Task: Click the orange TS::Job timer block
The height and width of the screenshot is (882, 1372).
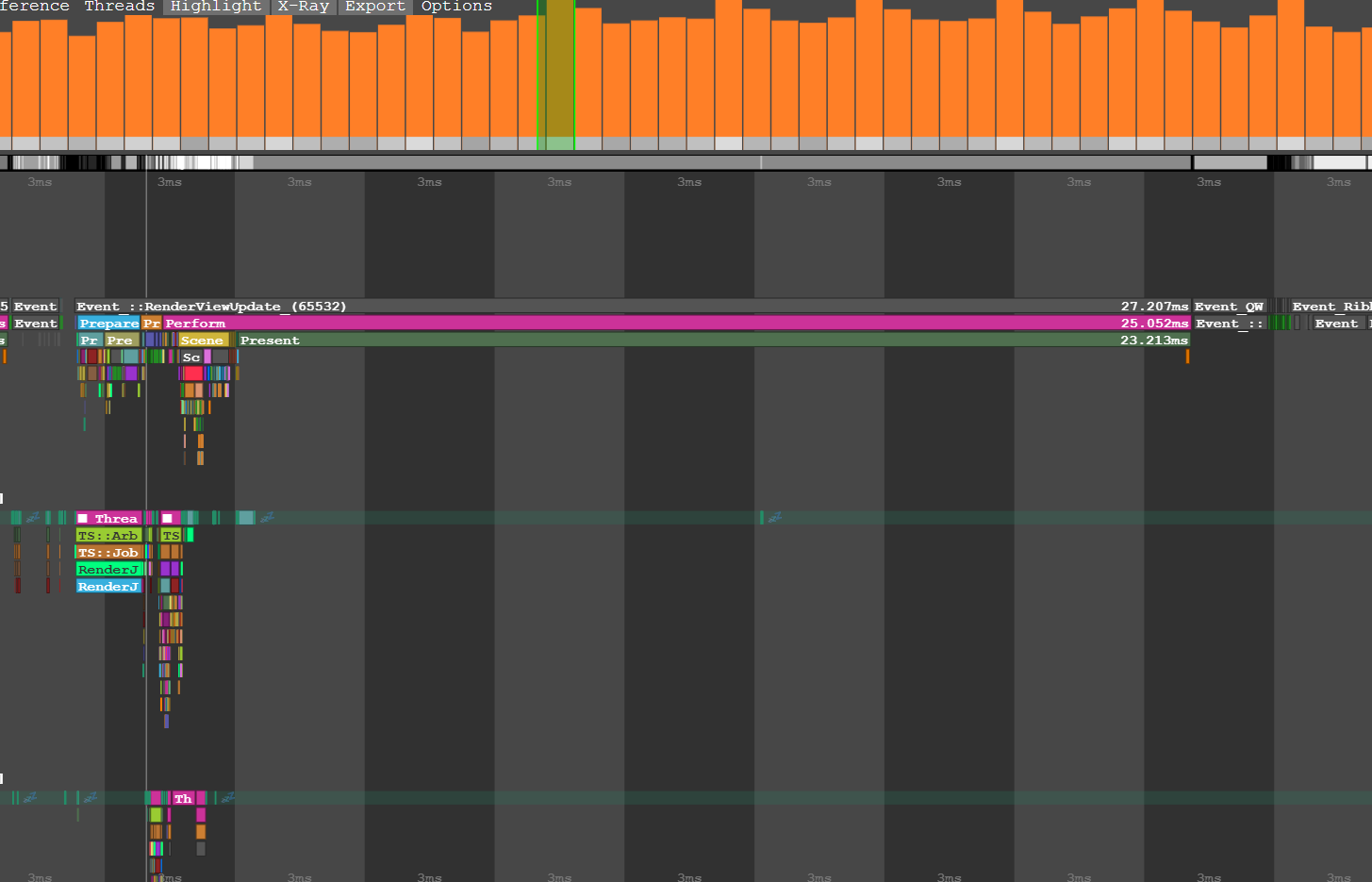Action: (x=108, y=553)
